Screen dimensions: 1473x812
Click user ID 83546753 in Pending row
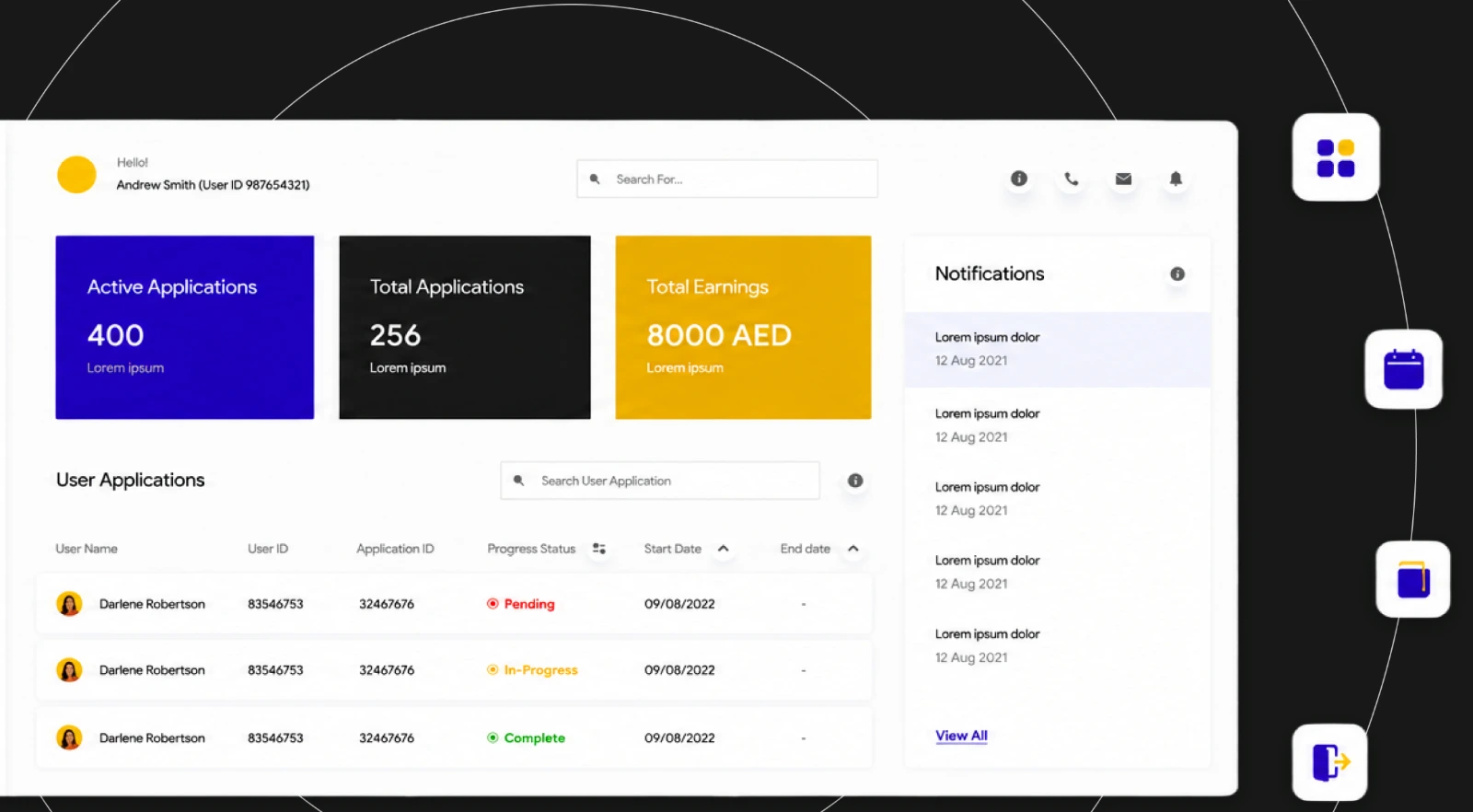coord(275,604)
